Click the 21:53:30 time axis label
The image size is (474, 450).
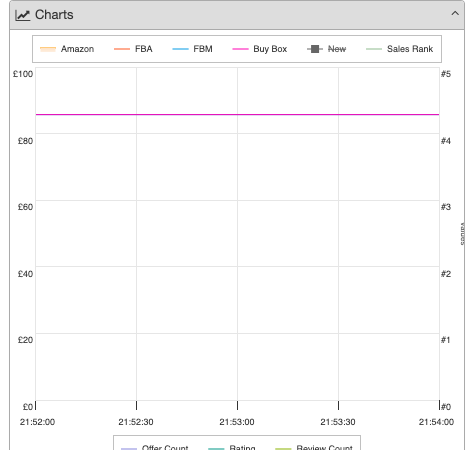(x=338, y=422)
